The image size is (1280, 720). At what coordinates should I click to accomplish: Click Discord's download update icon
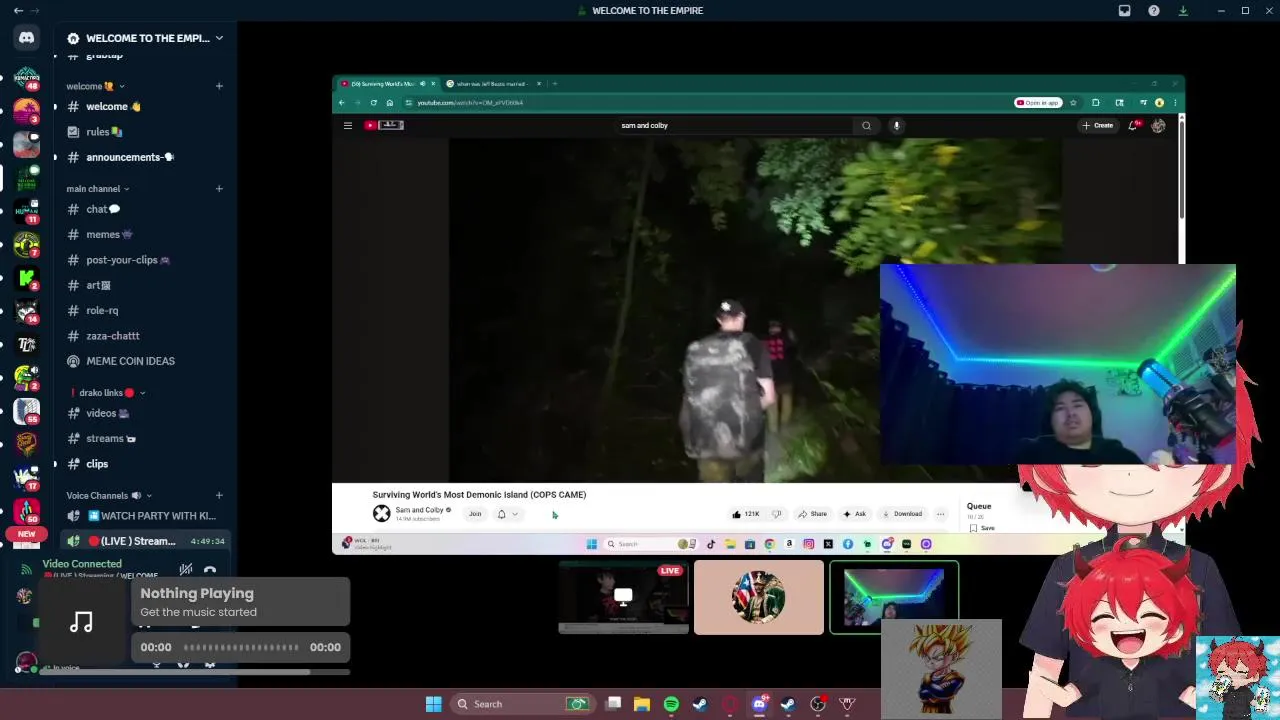click(x=1183, y=10)
